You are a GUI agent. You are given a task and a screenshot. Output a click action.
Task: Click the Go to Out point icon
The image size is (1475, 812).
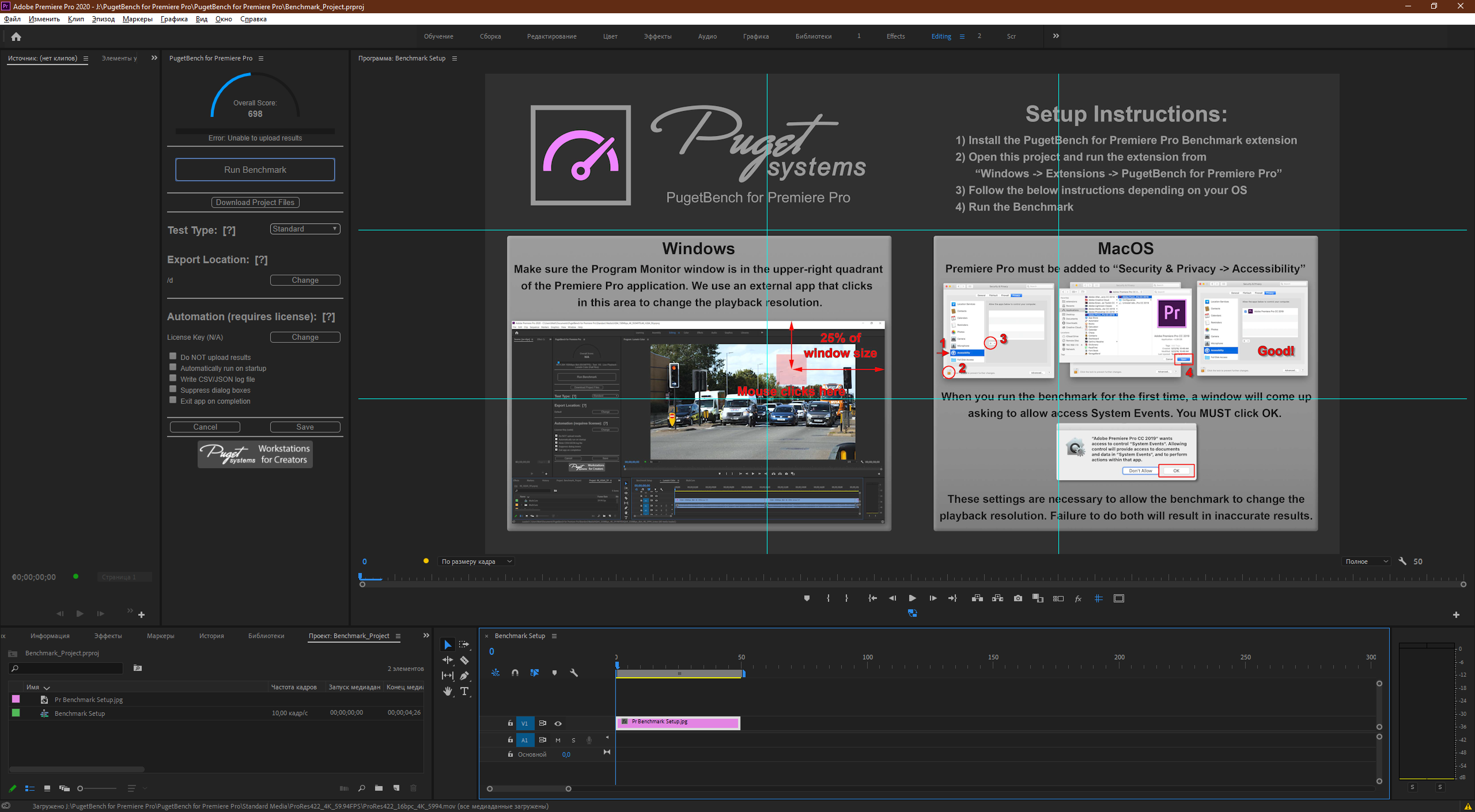click(952, 598)
